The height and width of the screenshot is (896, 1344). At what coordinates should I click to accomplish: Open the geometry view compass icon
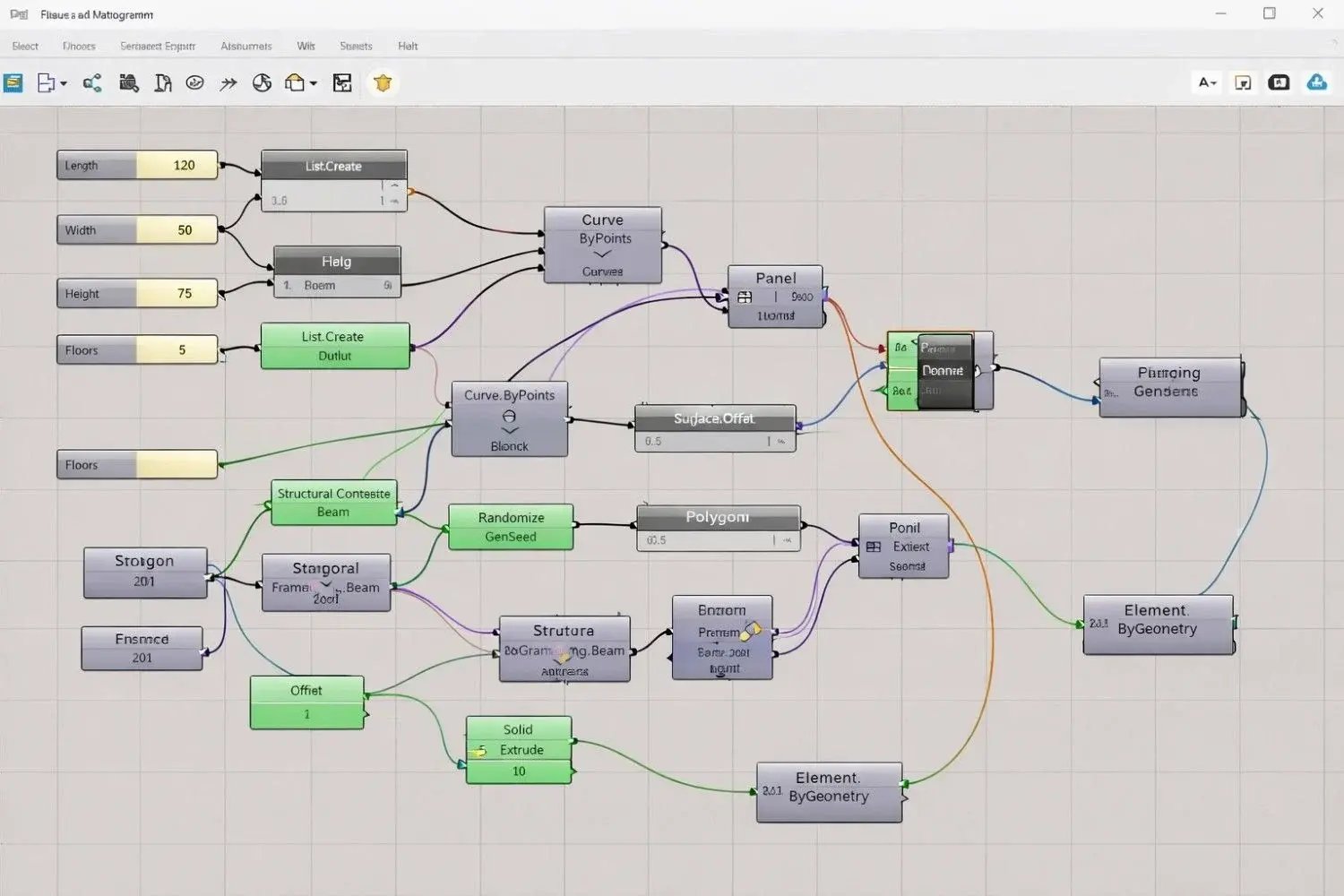(262, 82)
